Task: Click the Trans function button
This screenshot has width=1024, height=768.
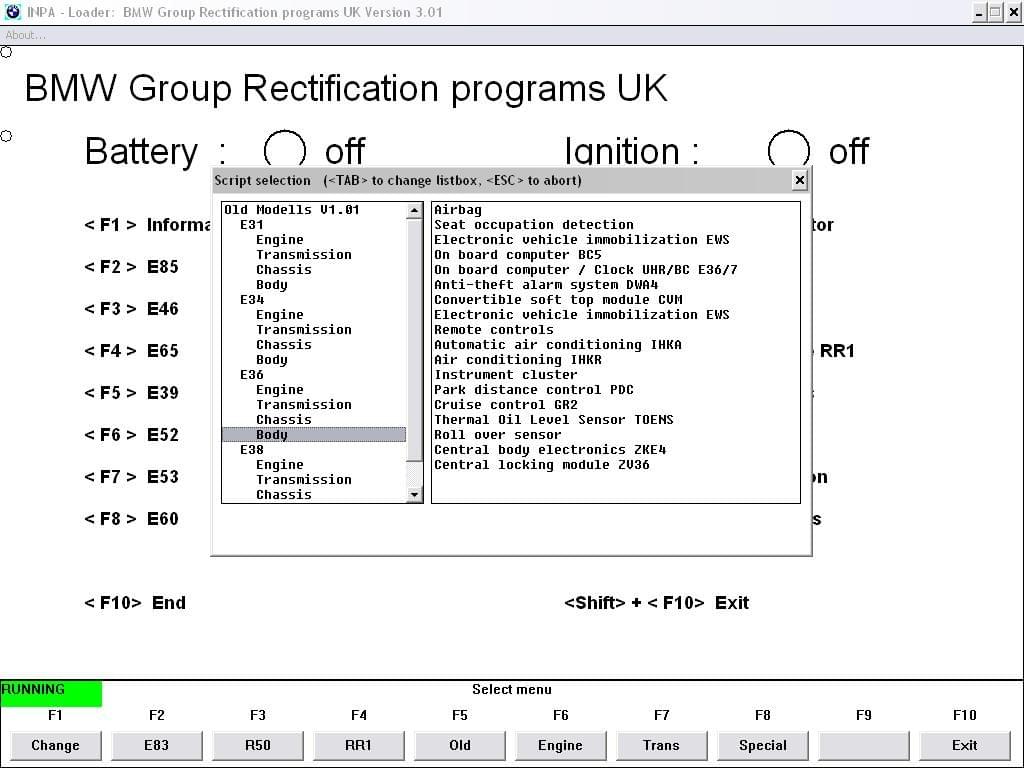Action: [x=662, y=745]
